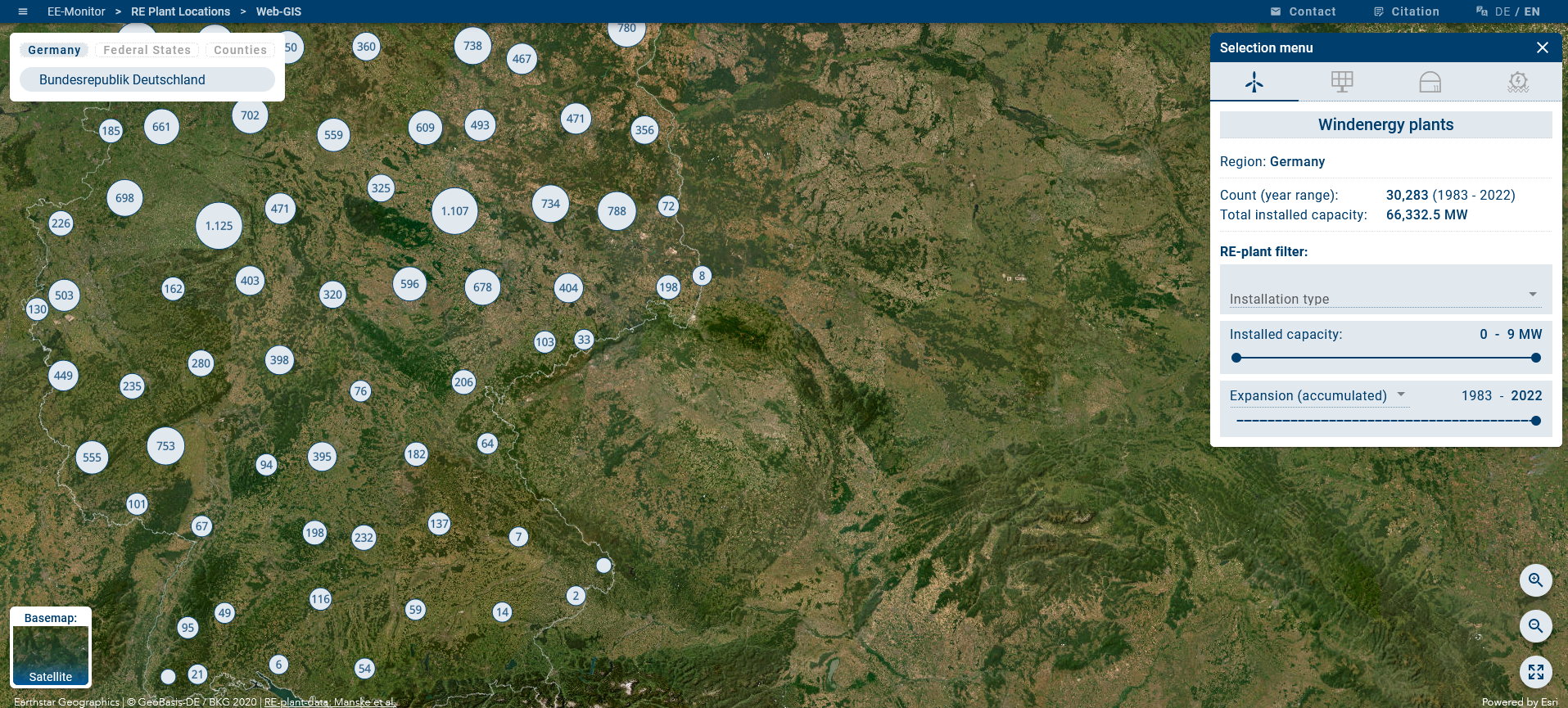Switch to the hydropower plants icon

(1518, 82)
